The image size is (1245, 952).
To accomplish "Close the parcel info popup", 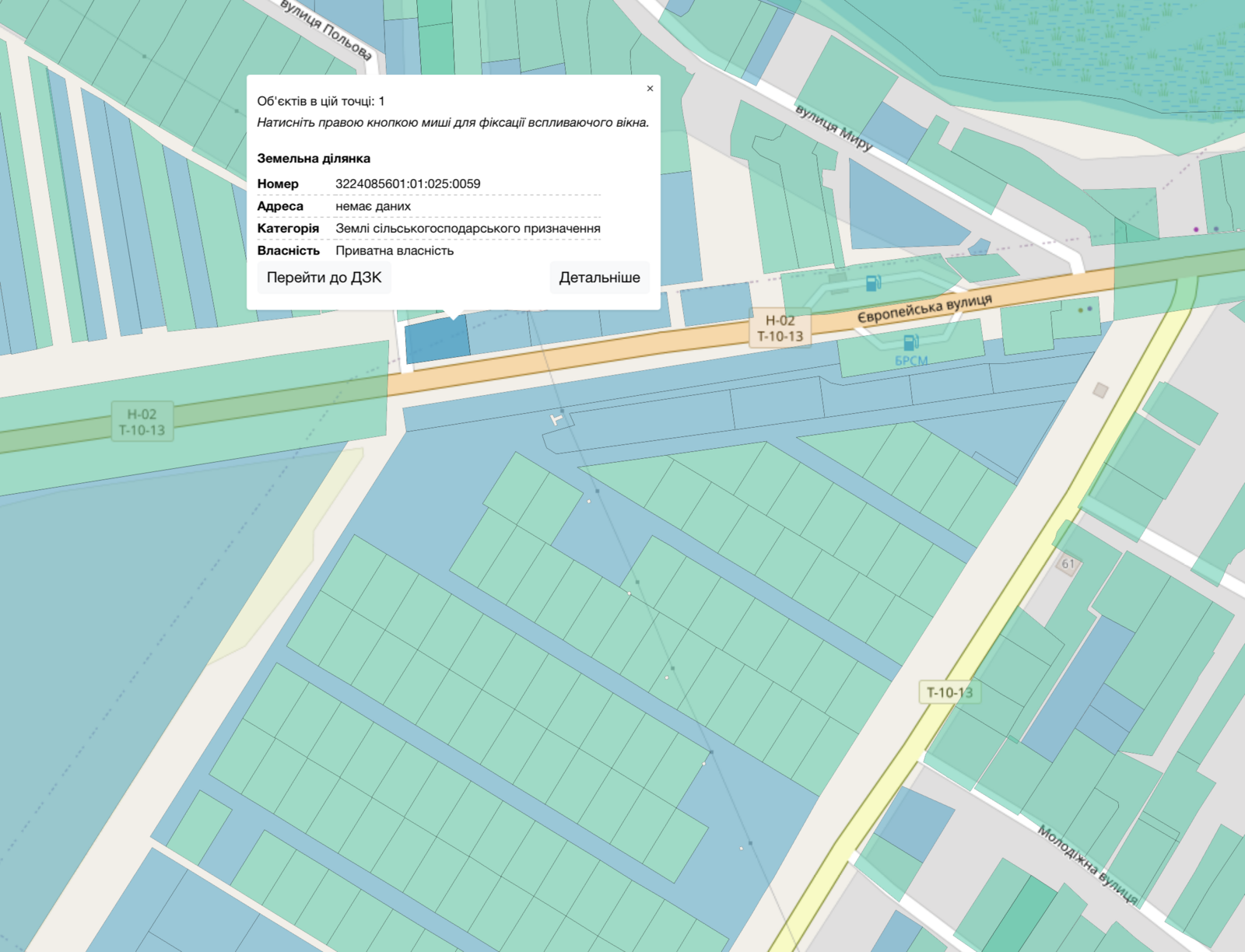I will (650, 89).
